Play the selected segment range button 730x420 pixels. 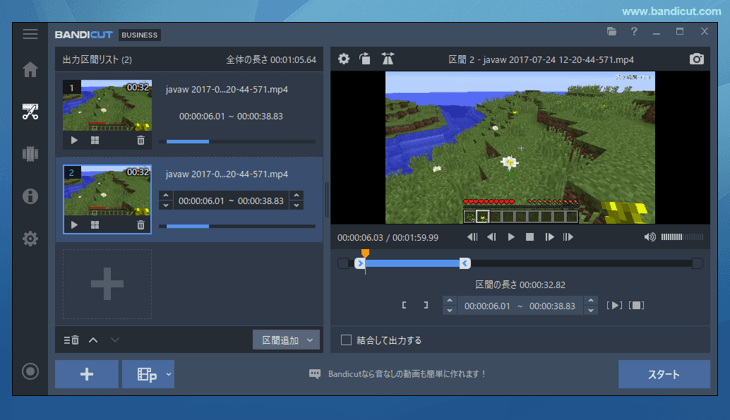tap(614, 305)
